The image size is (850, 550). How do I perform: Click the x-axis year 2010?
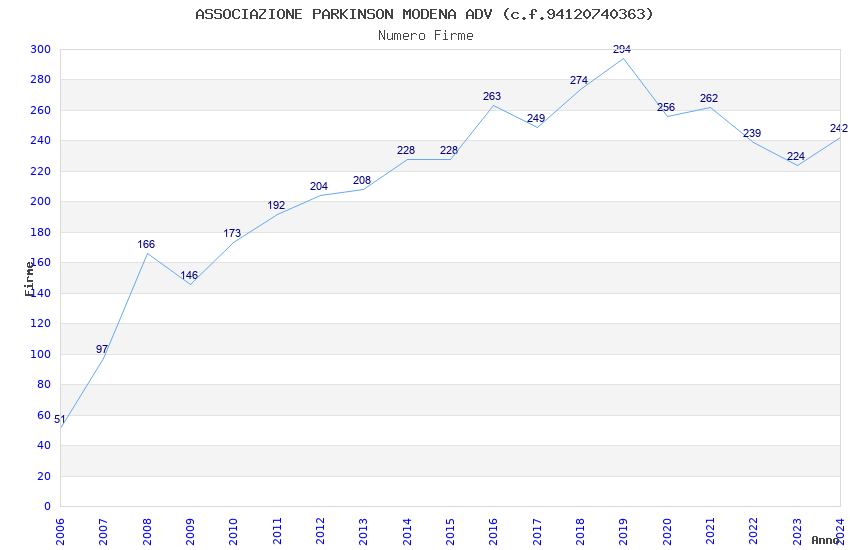[233, 532]
